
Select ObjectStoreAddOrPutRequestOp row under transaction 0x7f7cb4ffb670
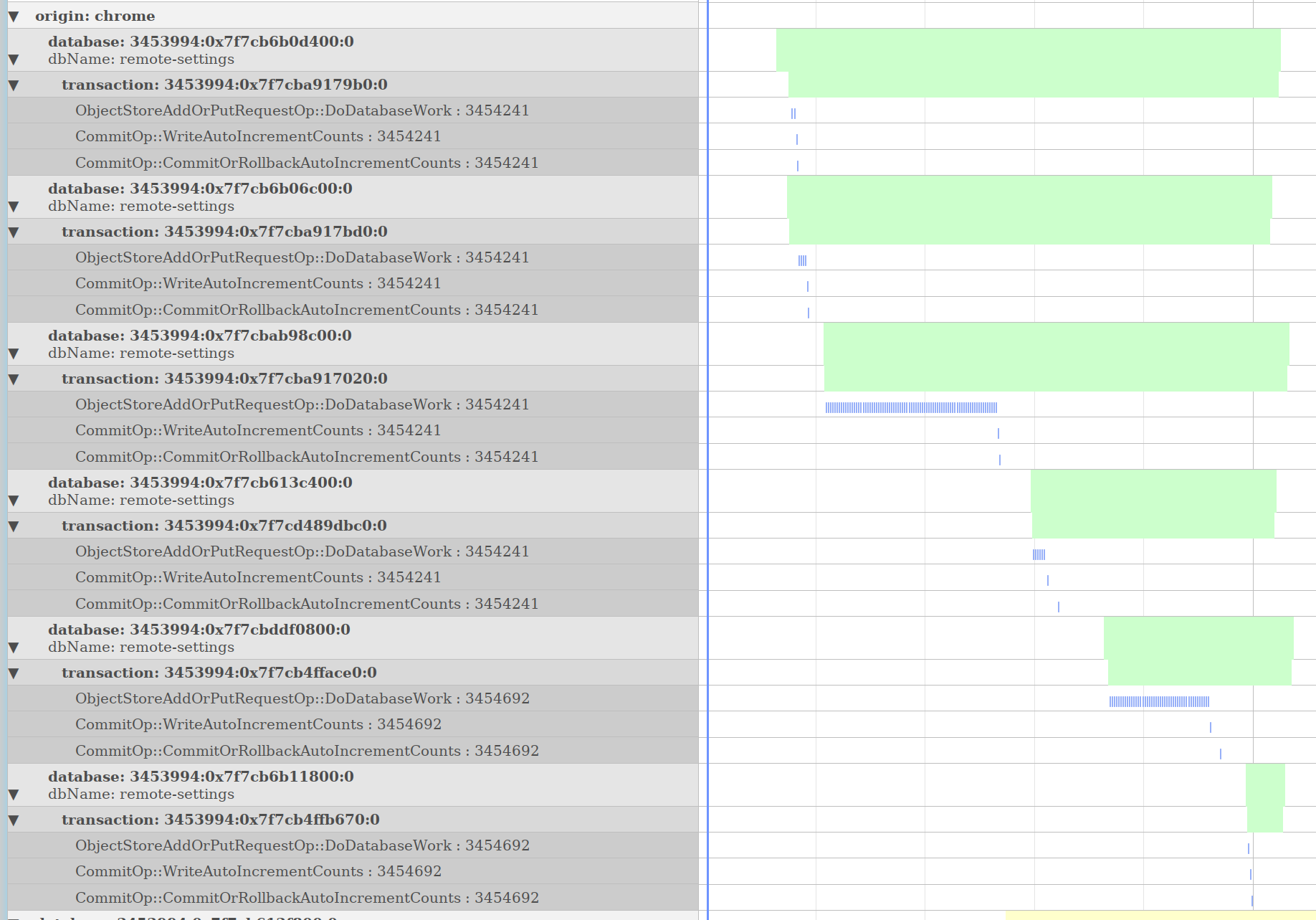click(353, 845)
